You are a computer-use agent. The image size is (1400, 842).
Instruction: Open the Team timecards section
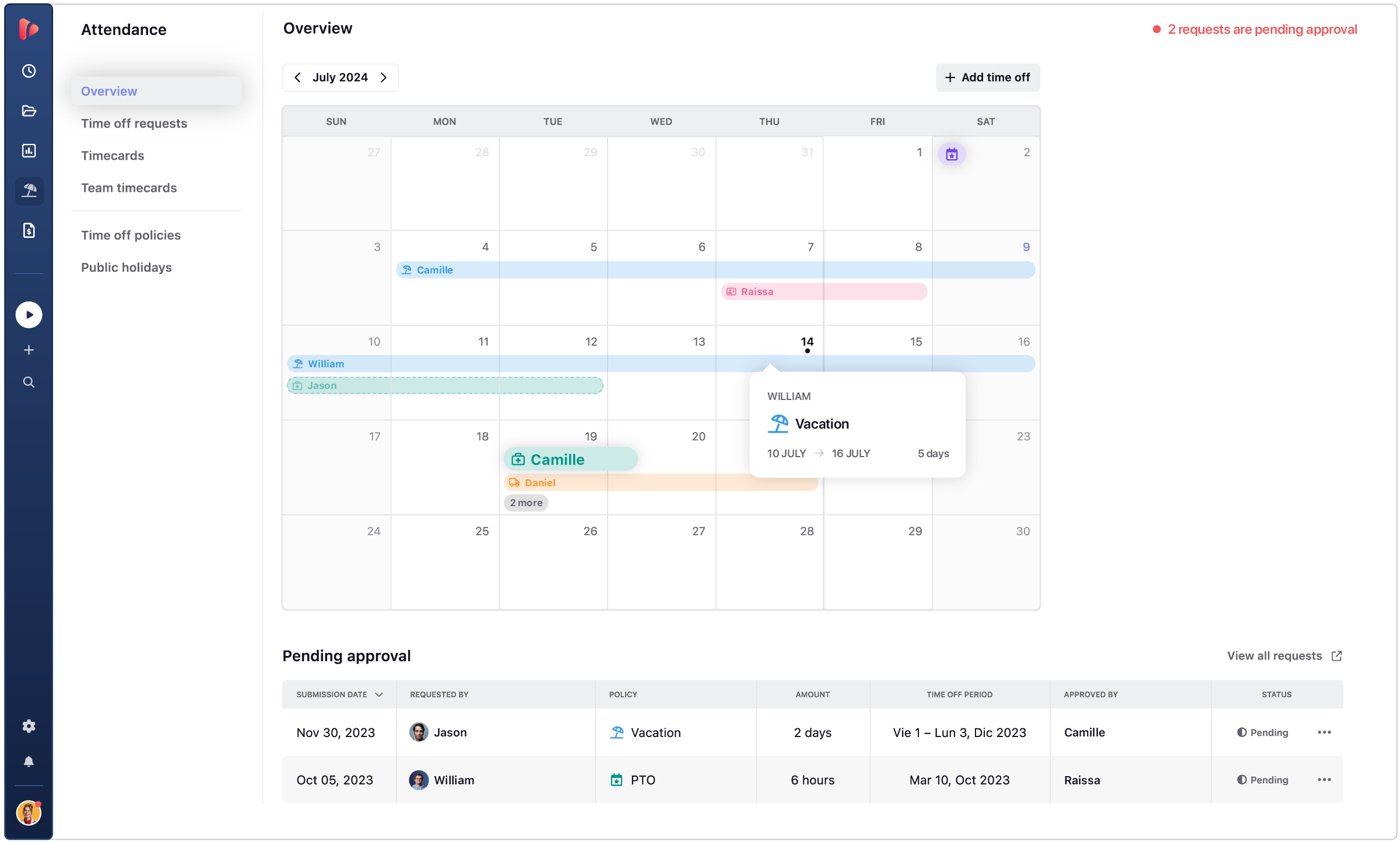[129, 187]
